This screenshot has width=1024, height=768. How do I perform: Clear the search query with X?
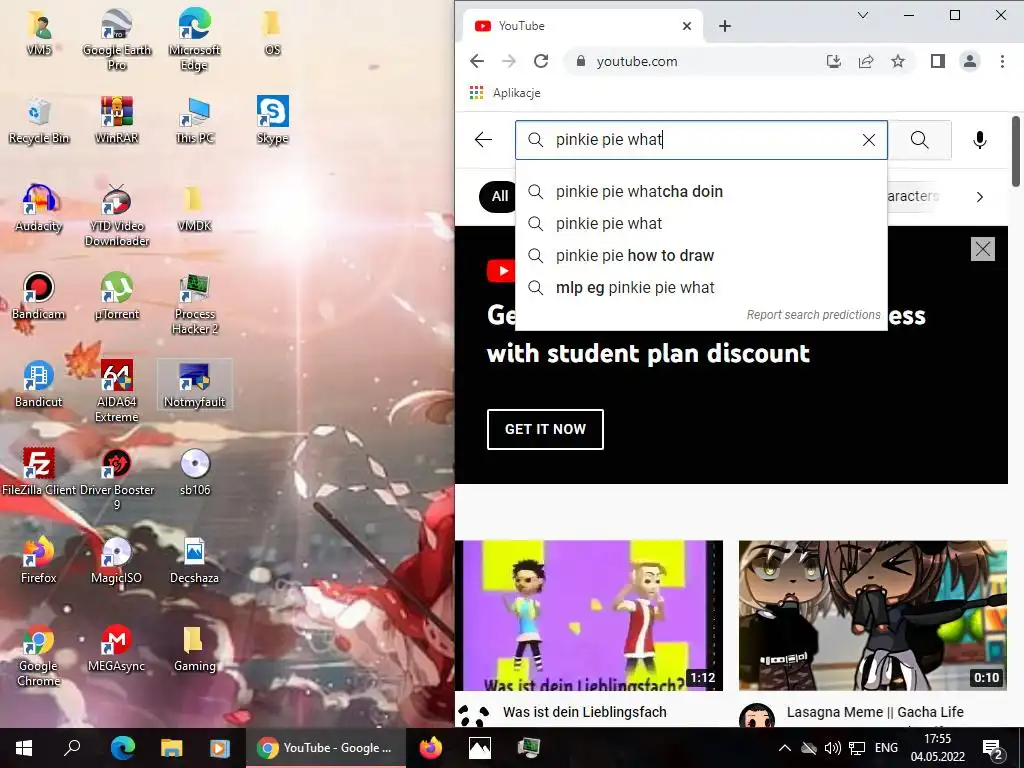coord(869,140)
